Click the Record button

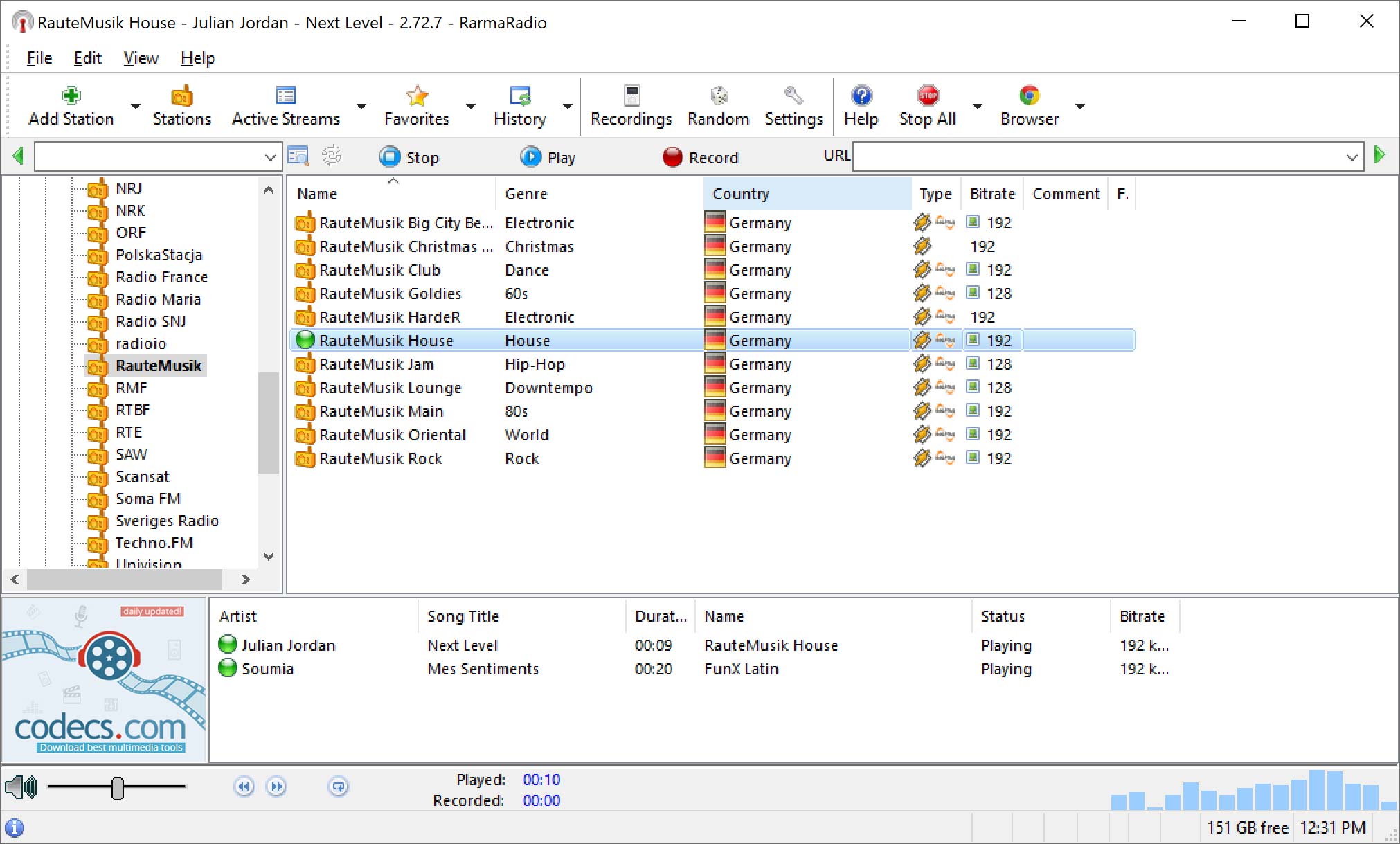pos(700,157)
